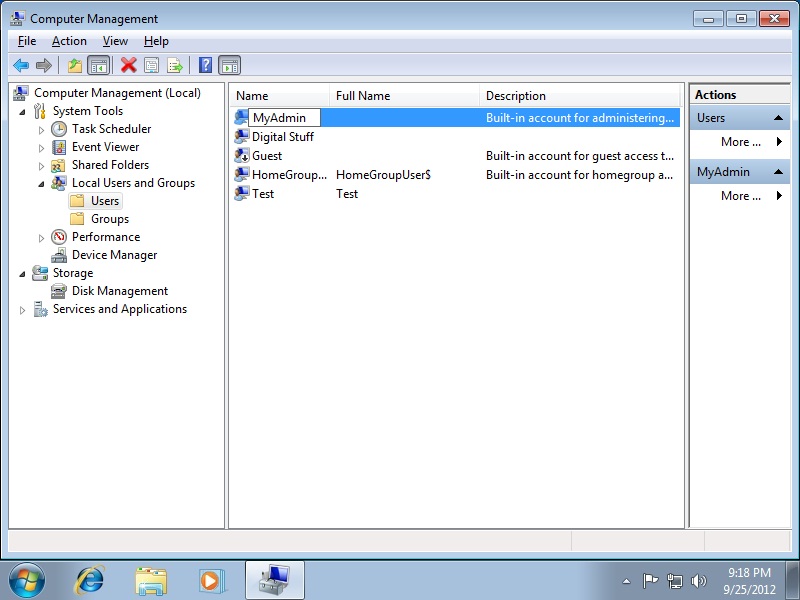Click the Export List toolbar icon
Viewport: 800px width, 600px height.
pyautogui.click(x=174, y=65)
